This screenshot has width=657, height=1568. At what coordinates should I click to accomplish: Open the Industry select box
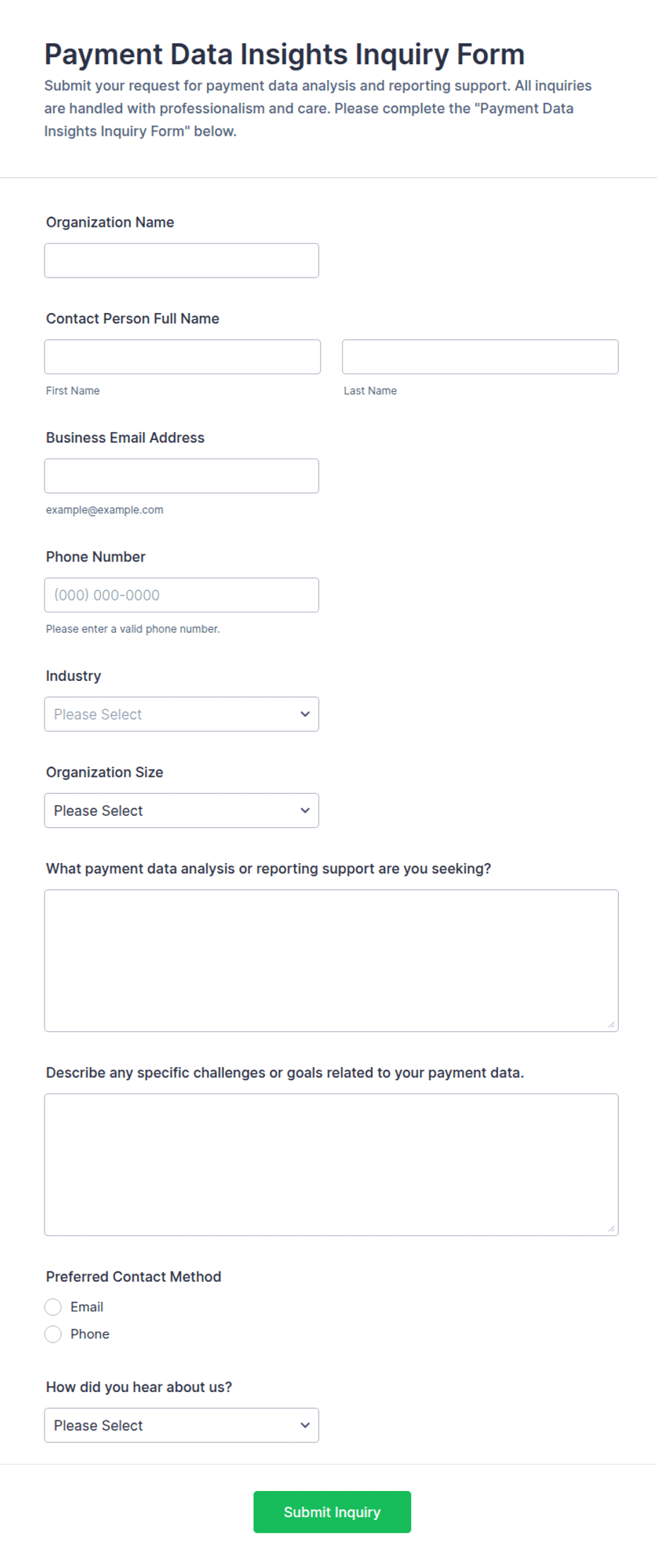pyautogui.click(x=182, y=714)
